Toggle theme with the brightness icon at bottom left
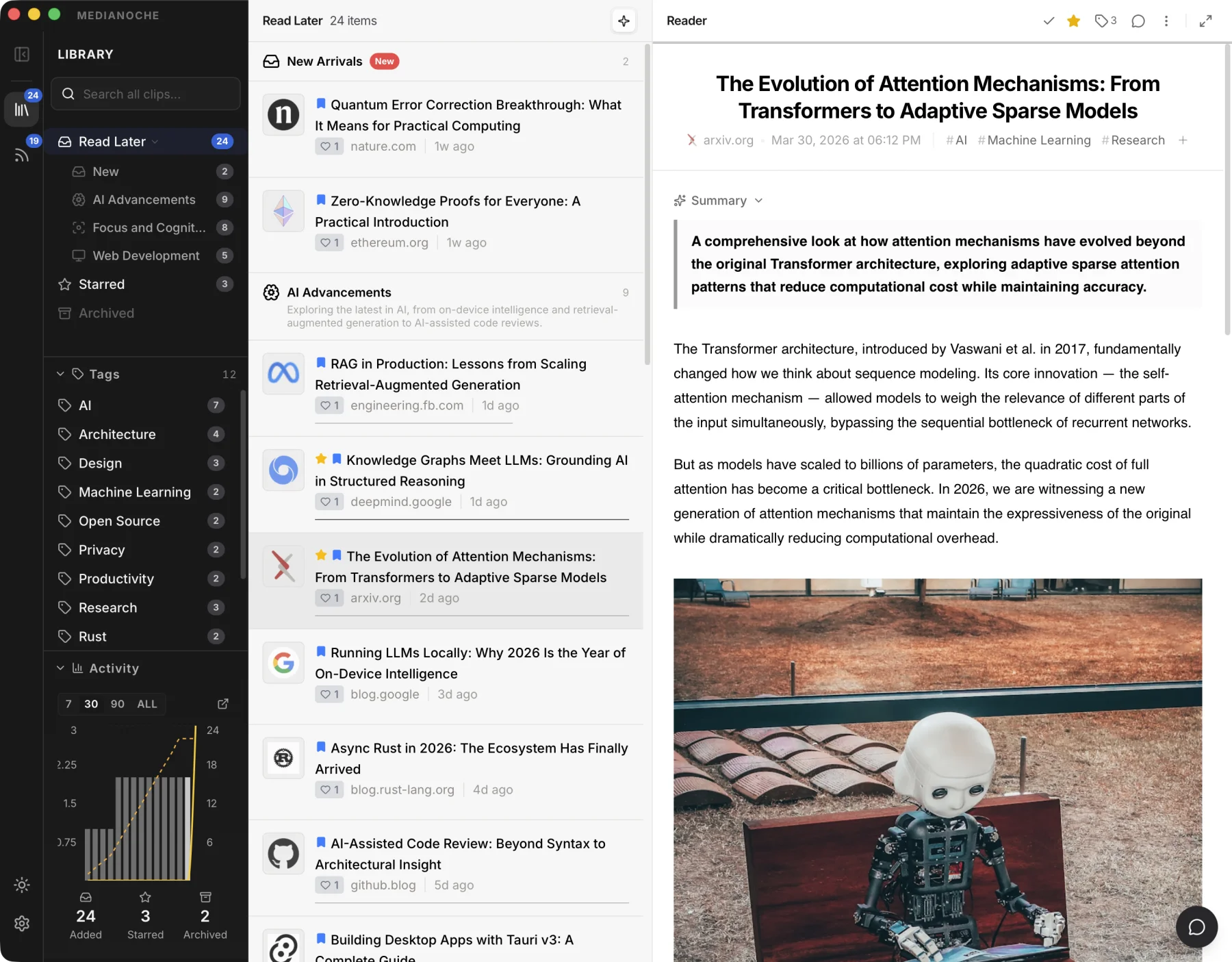Screen dimensions: 1232x962 (x=22, y=885)
